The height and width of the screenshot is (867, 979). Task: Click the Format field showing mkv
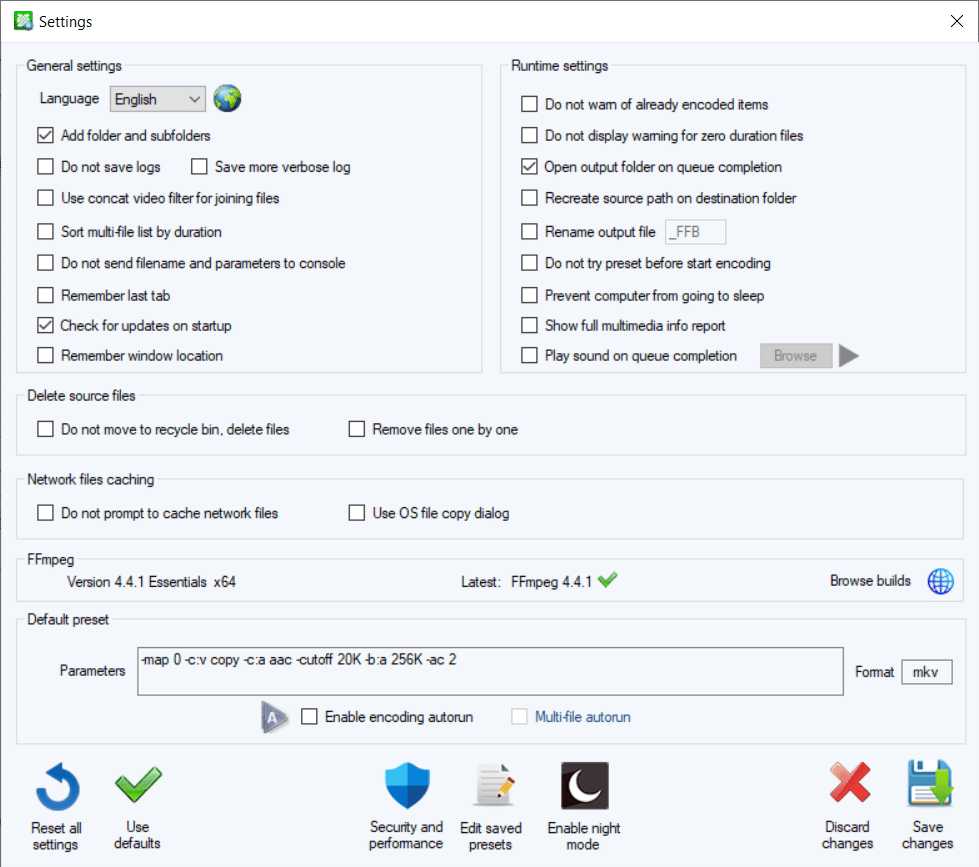[926, 672]
